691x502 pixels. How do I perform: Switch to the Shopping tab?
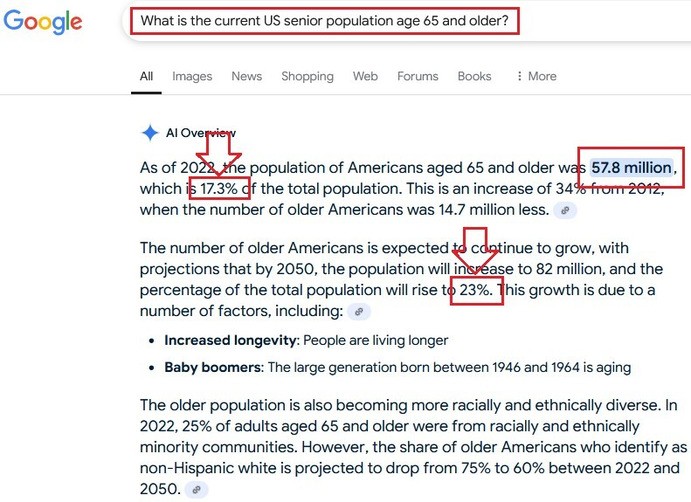(308, 76)
